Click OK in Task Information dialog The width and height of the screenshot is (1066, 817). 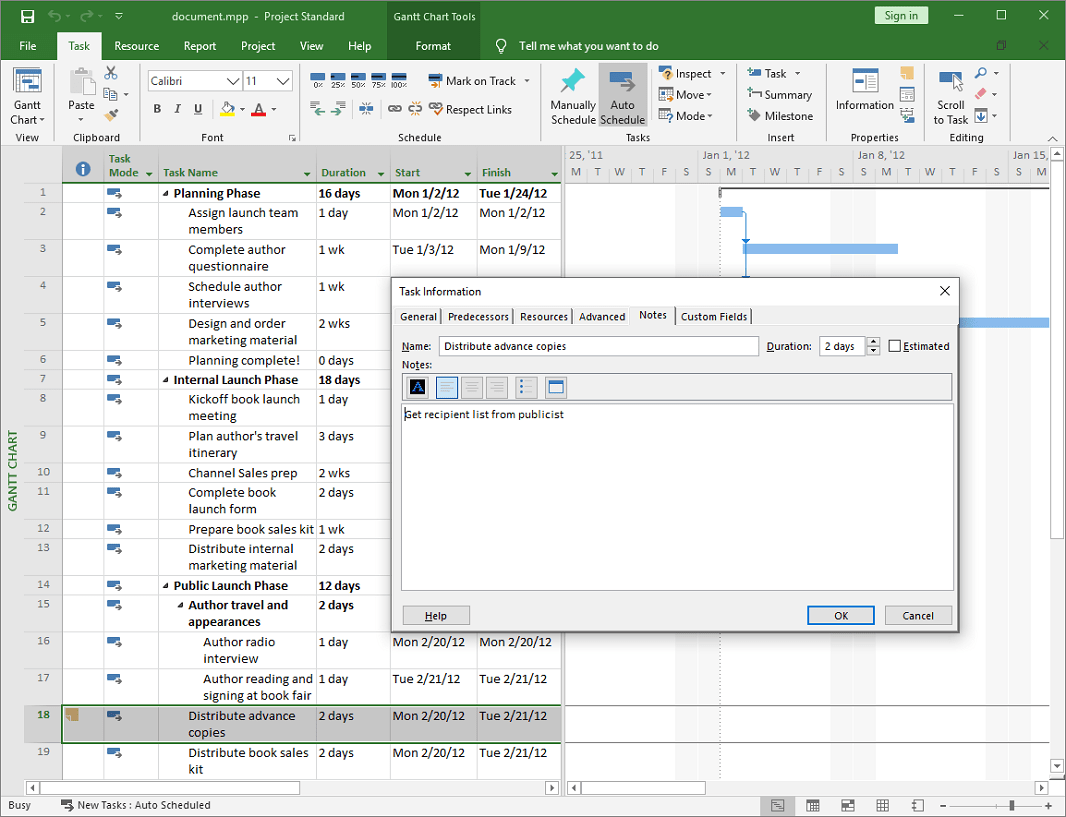840,615
